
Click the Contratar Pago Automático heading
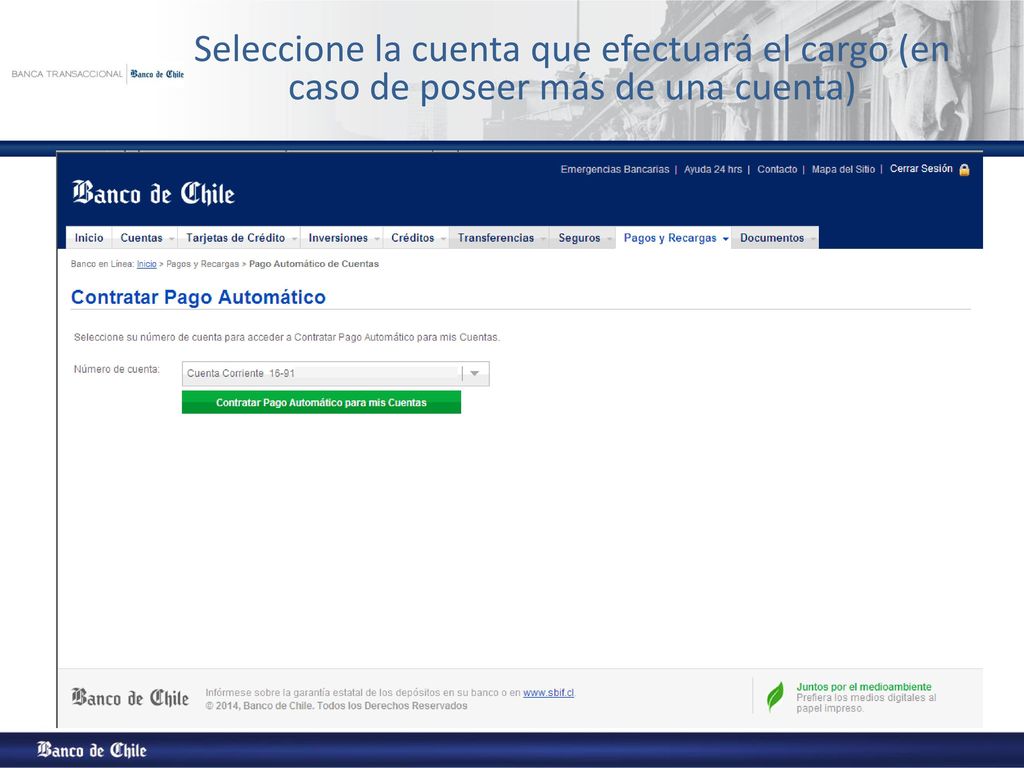(198, 297)
